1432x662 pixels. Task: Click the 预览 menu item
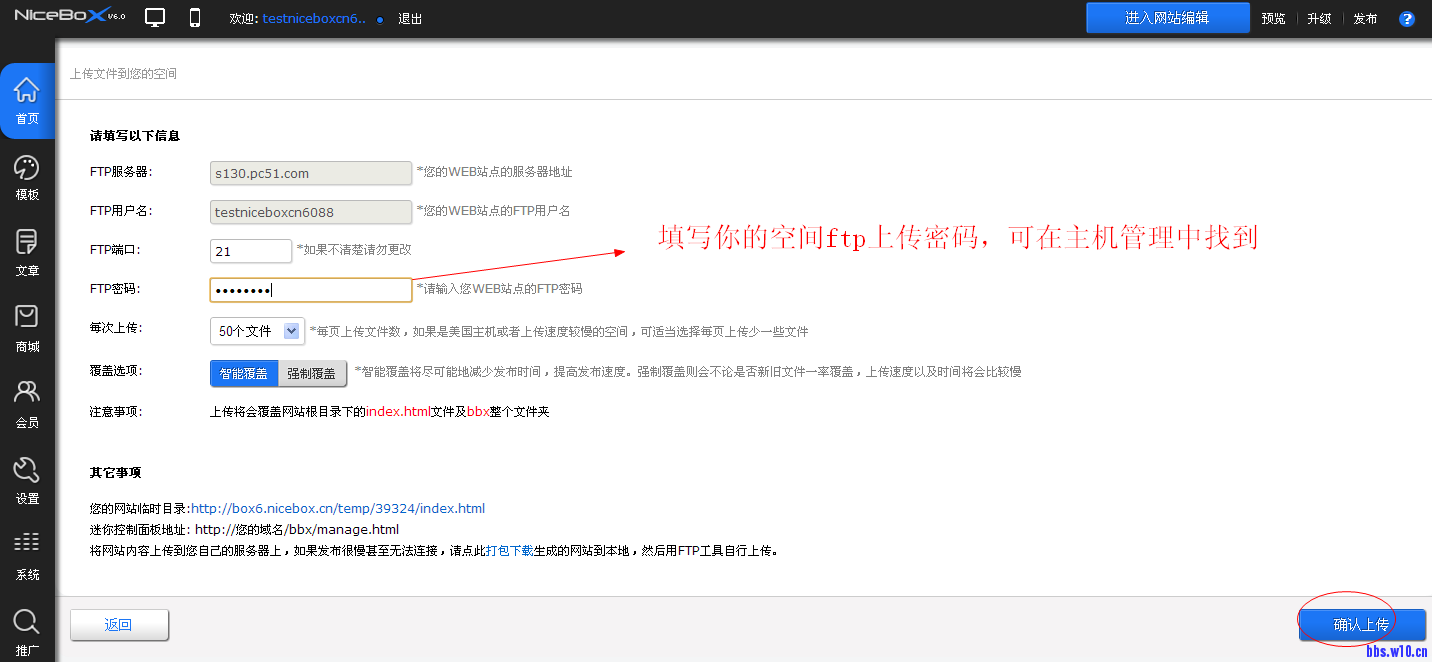coord(1272,17)
